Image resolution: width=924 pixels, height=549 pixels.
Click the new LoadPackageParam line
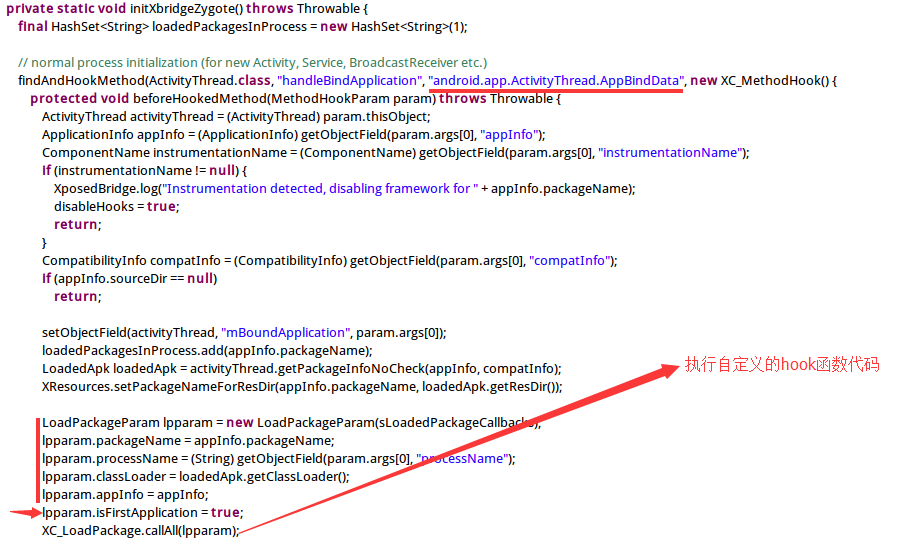(x=292, y=423)
